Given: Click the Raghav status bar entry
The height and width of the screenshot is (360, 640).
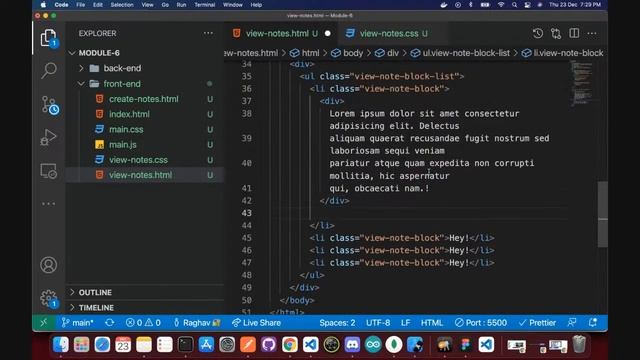Looking at the screenshot, I should tap(197, 323).
